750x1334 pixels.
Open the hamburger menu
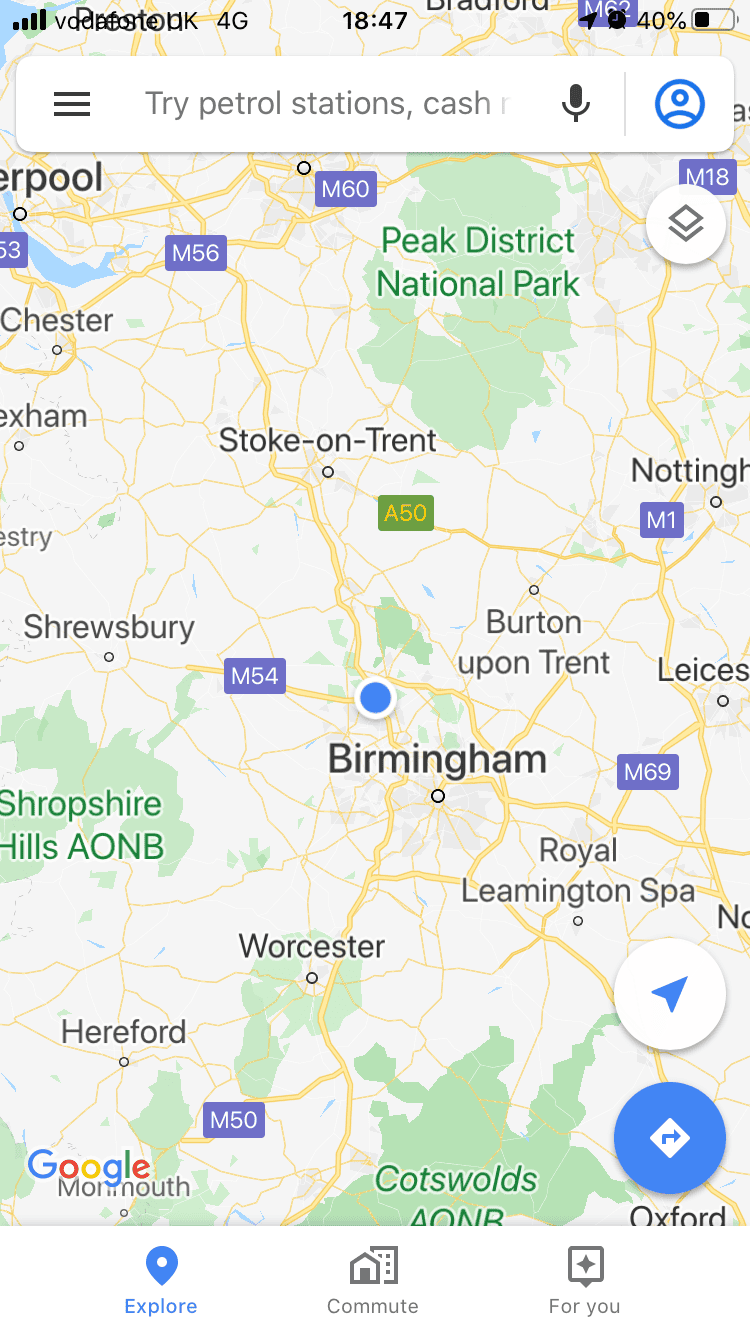tap(72, 104)
